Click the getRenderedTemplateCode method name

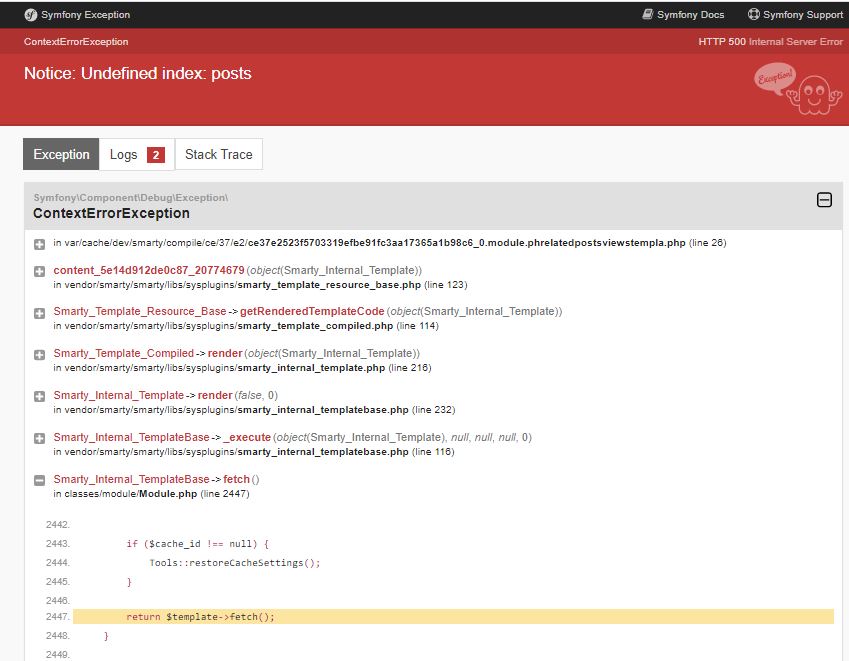pos(312,311)
